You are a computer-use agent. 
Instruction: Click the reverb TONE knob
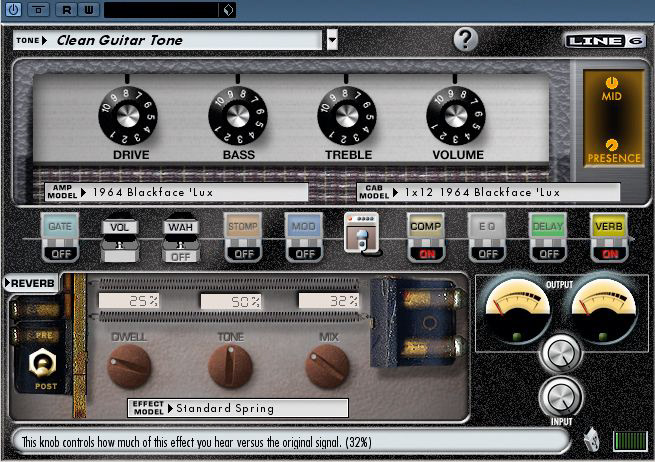coord(230,367)
